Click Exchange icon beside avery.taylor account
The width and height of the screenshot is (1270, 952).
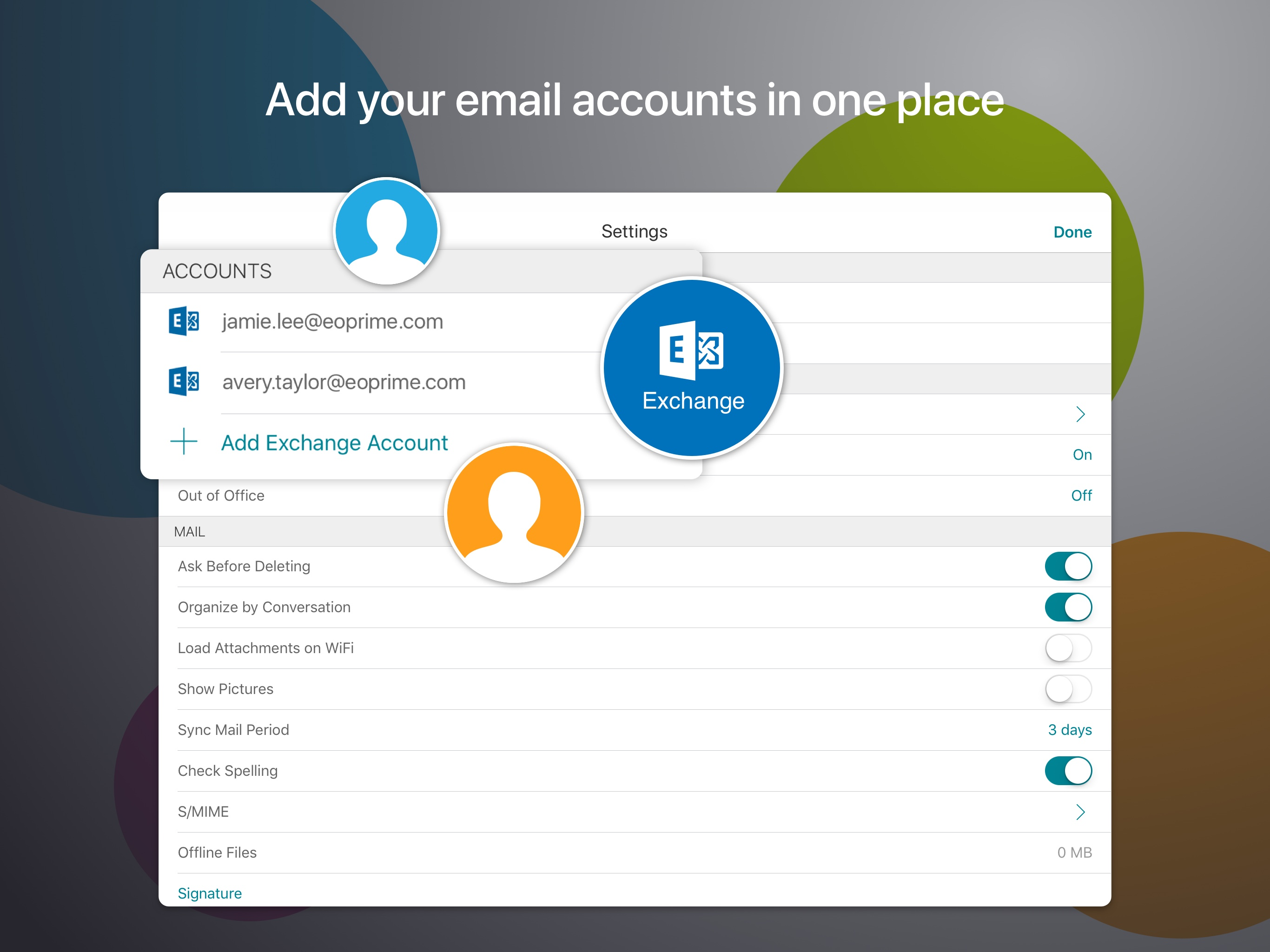coord(184,381)
